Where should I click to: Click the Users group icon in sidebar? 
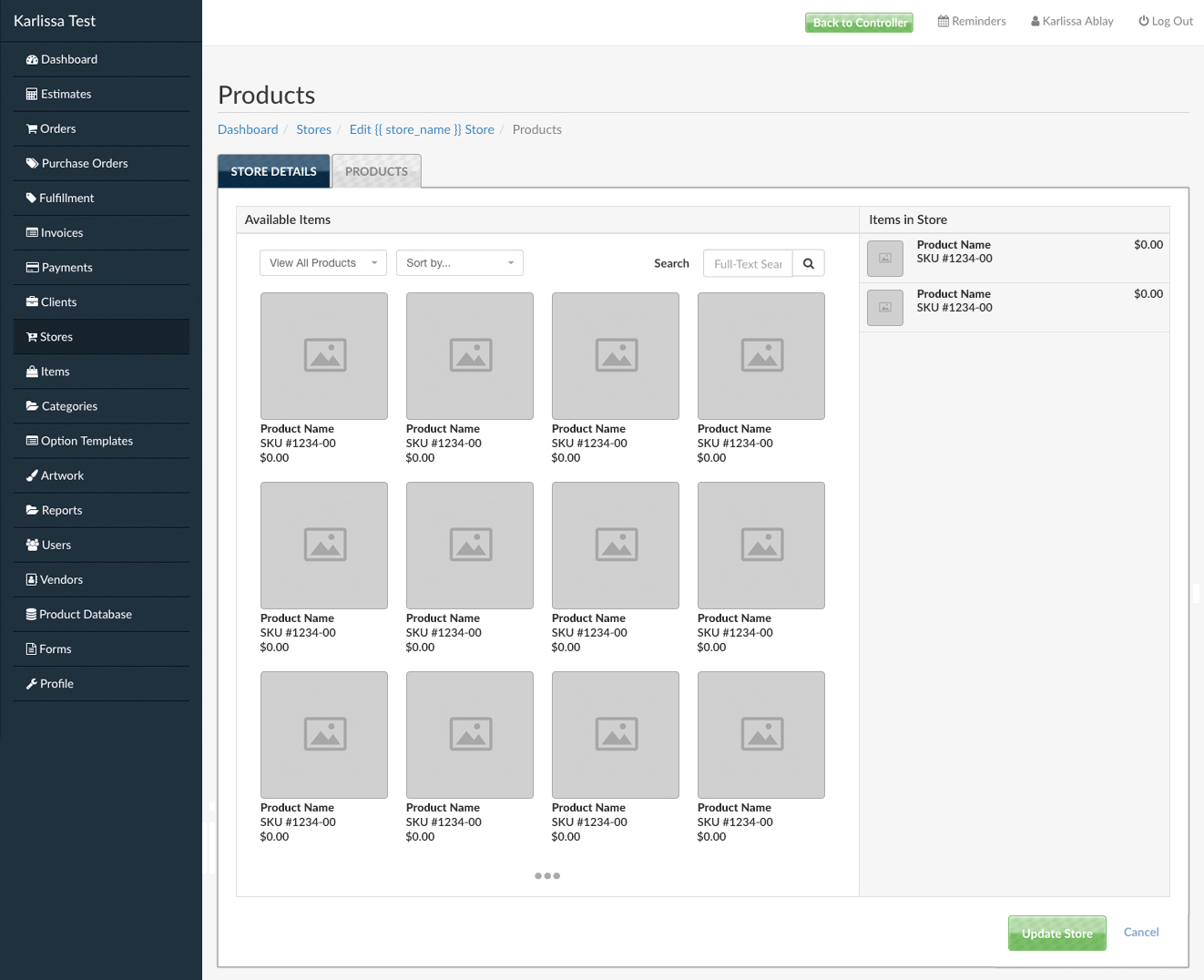(32, 545)
